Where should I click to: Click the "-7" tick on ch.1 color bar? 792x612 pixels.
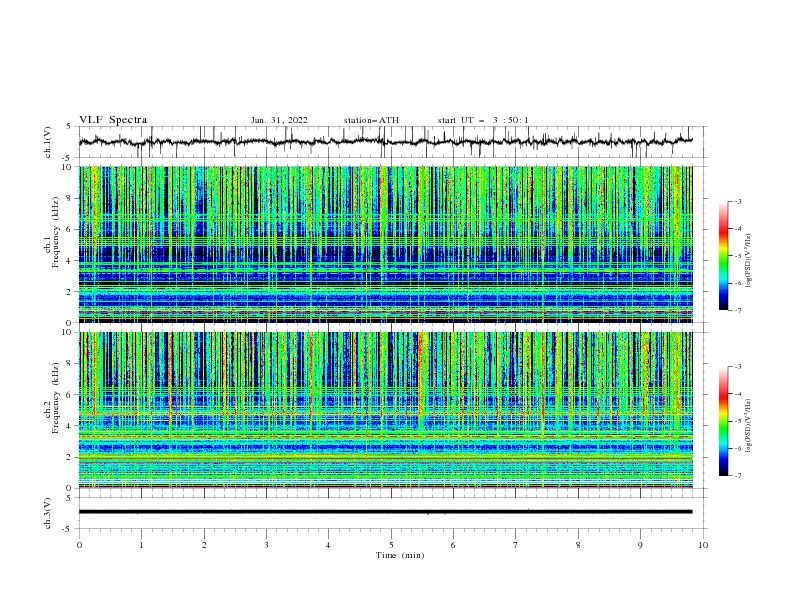(x=738, y=310)
